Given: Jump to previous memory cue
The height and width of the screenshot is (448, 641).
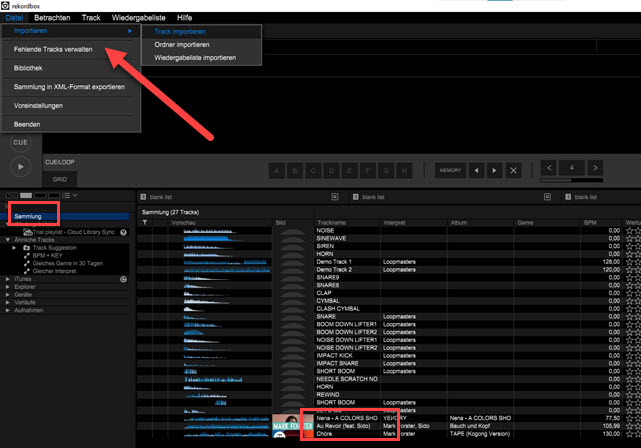Looking at the screenshot, I should point(476,170).
